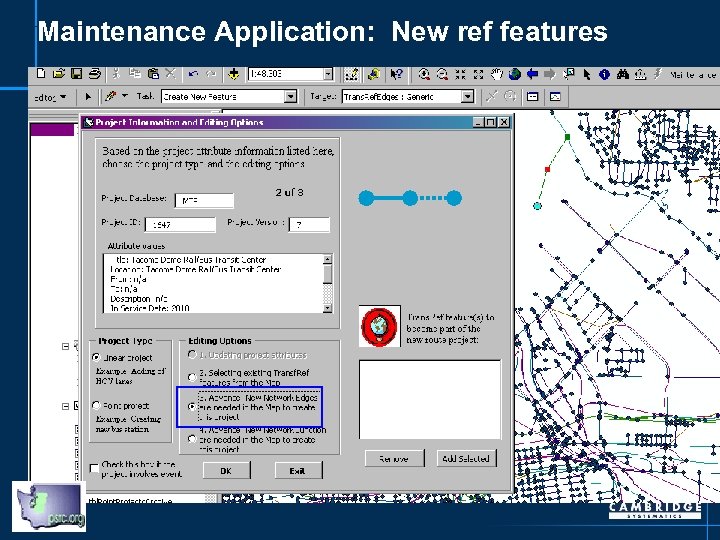Viewport: 720px width, 540px height.
Task: Open the Target TransRefEdges dropdown
Action: point(467,96)
